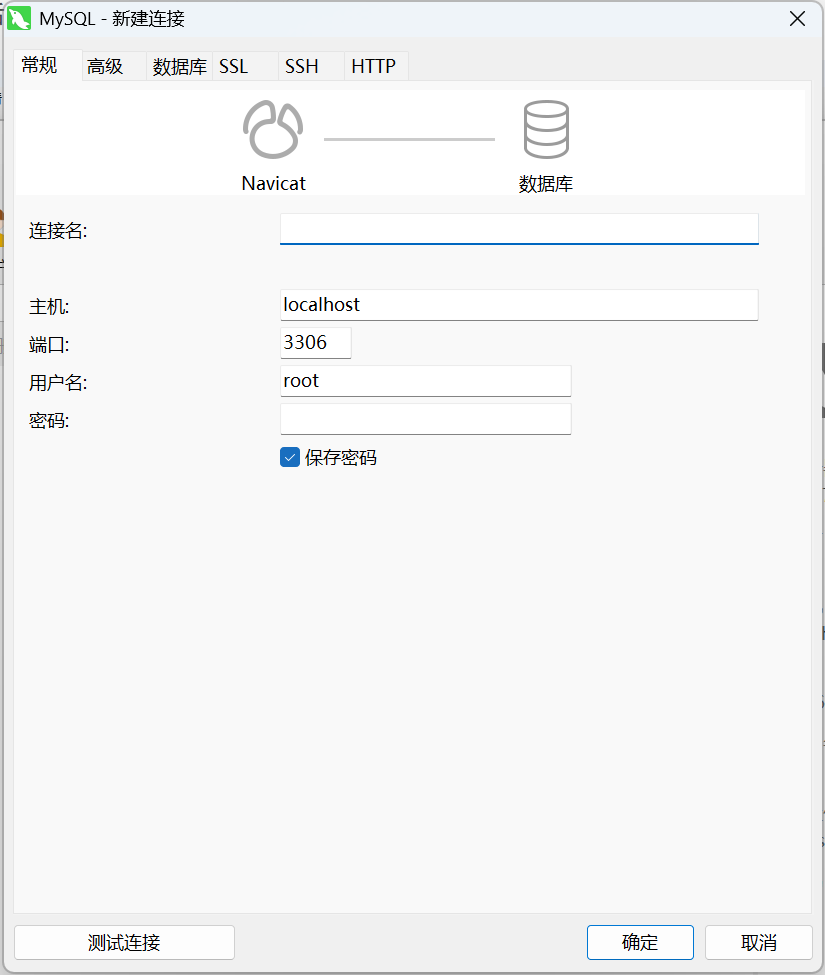Confirm with the 确定 button
Image resolution: width=825 pixels, height=975 pixels.
640,942
